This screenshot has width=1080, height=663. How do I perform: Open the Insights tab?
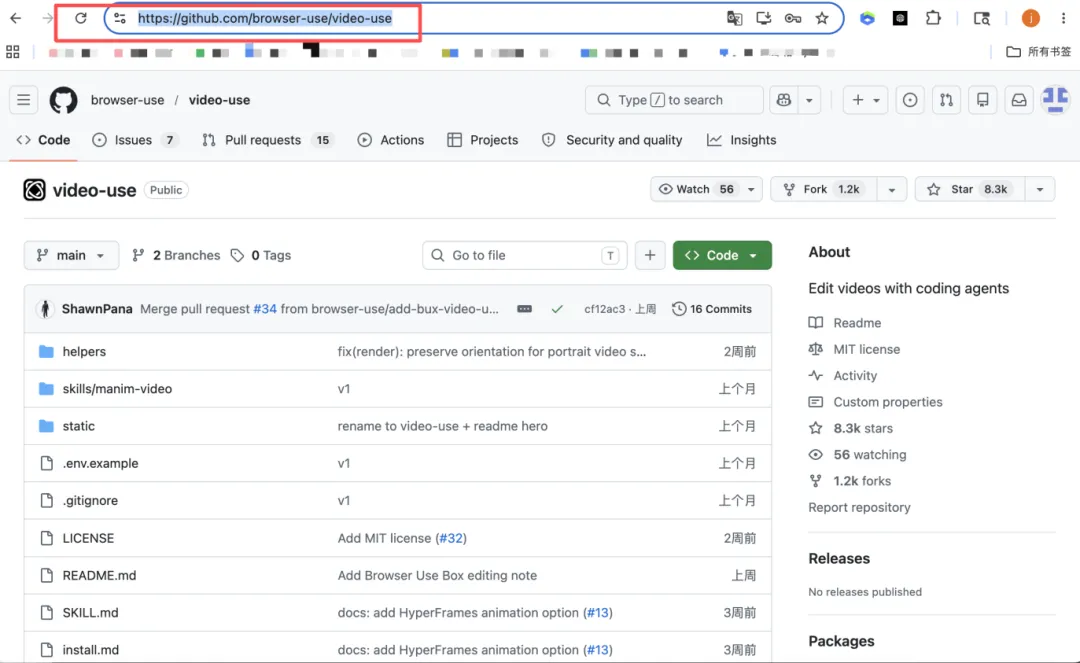[742, 140]
